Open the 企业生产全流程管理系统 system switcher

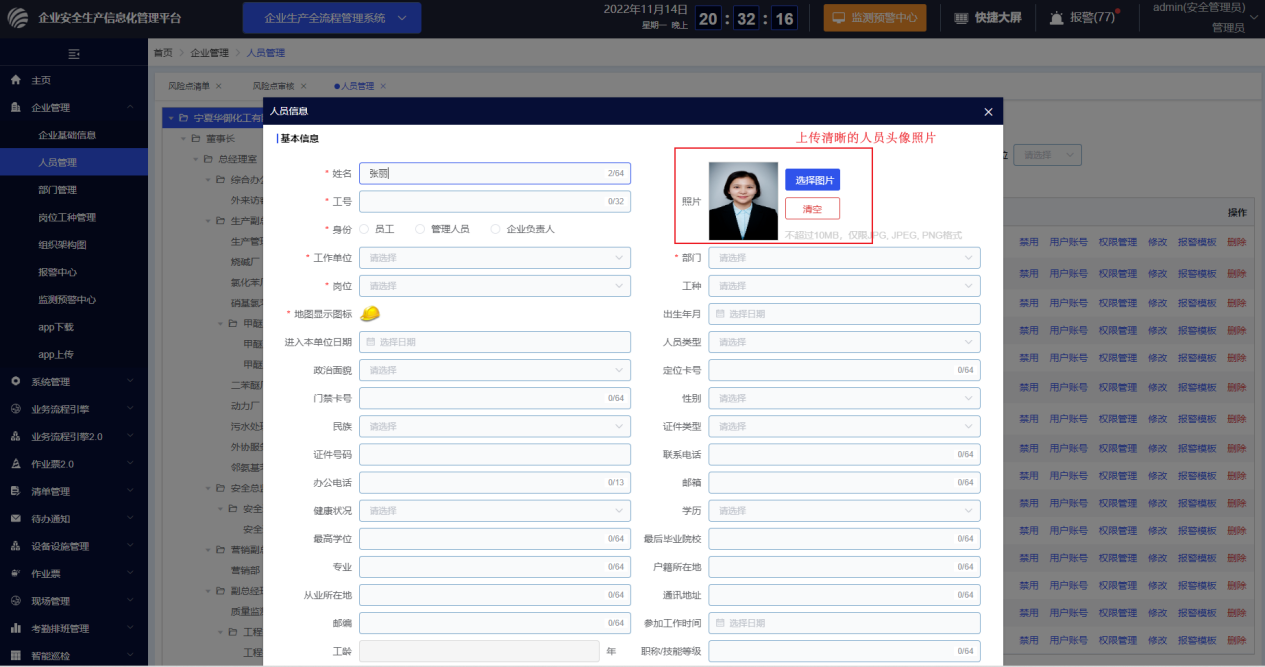pyautogui.click(x=332, y=18)
